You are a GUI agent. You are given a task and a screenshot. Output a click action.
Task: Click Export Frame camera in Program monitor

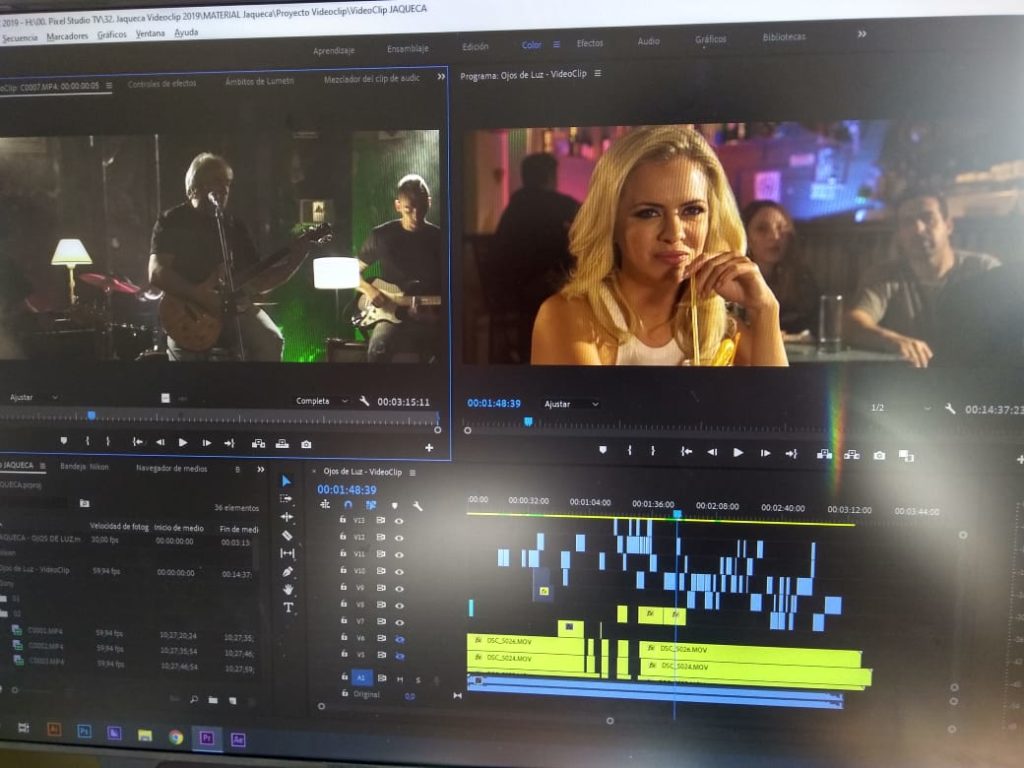pos(878,454)
